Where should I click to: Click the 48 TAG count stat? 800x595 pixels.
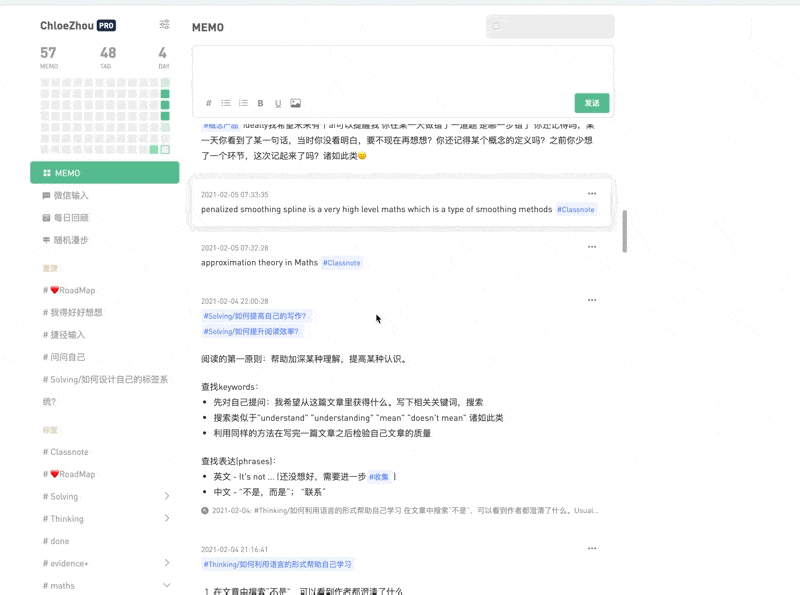108,58
